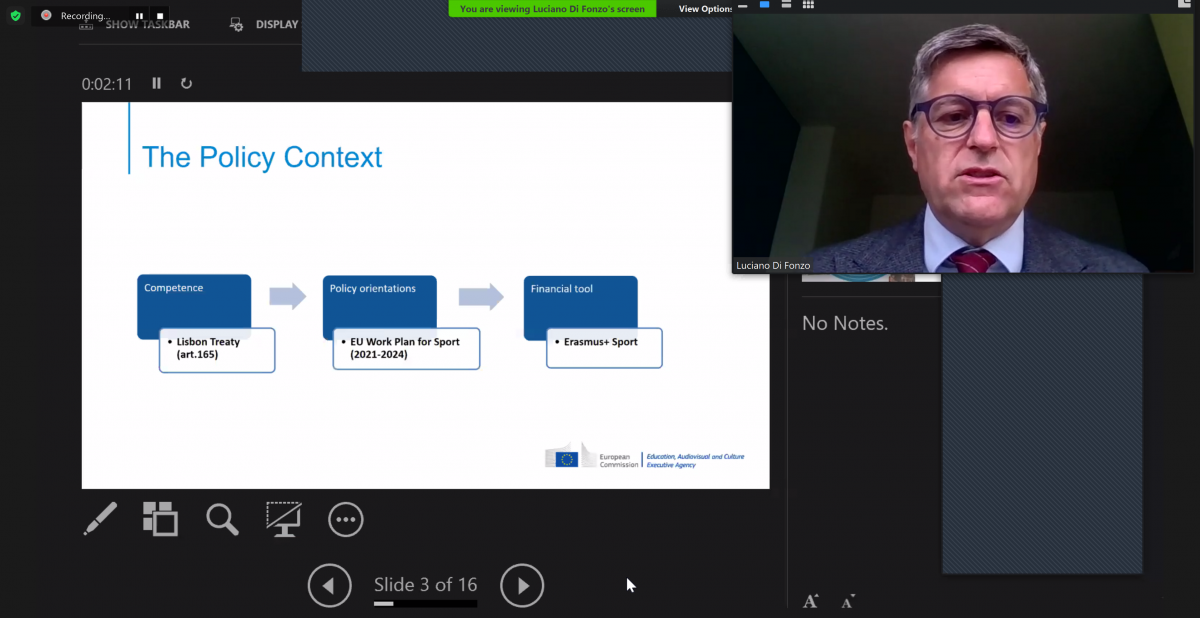The width and height of the screenshot is (1200, 618).
Task: Open the see all slides view
Action: [160, 519]
